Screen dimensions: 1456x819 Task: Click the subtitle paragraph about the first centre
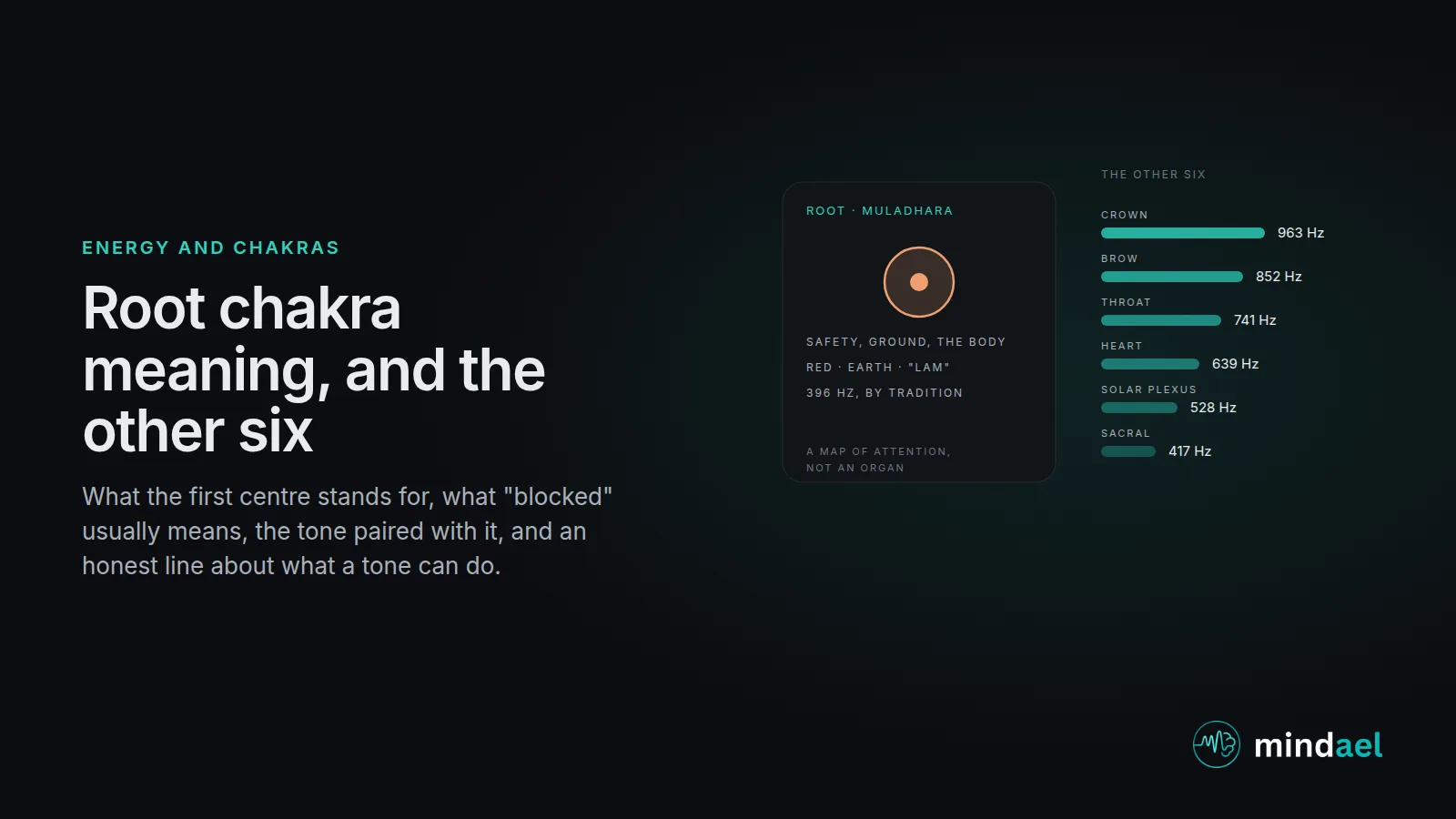[x=347, y=531]
